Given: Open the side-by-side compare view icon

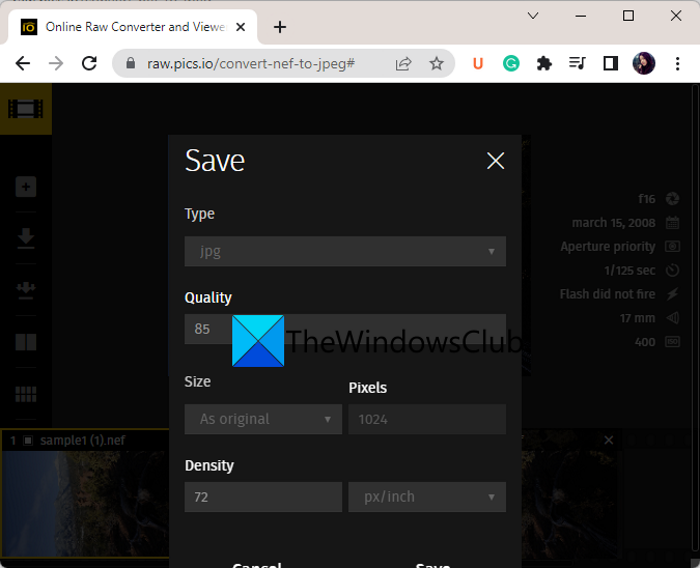Looking at the screenshot, I should 26,342.
